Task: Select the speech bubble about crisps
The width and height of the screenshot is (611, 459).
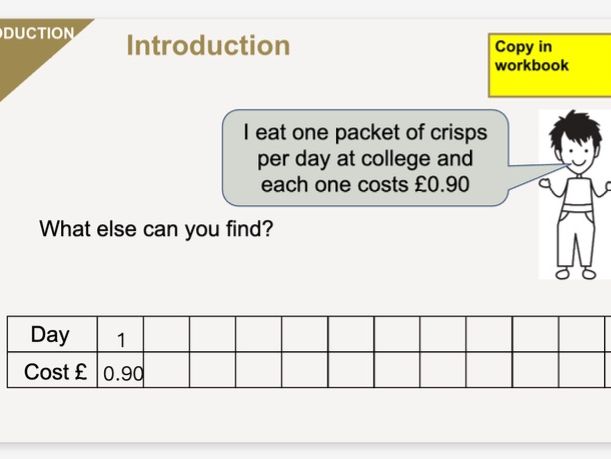Action: [x=365, y=157]
